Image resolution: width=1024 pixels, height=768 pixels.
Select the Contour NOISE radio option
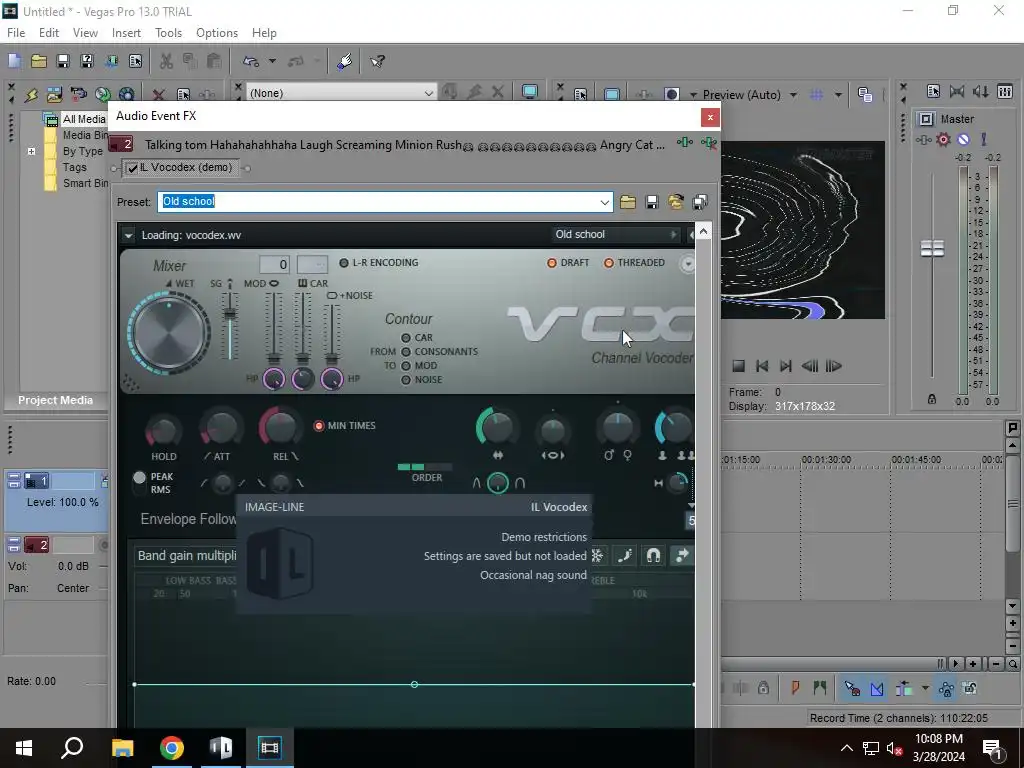[x=406, y=380]
